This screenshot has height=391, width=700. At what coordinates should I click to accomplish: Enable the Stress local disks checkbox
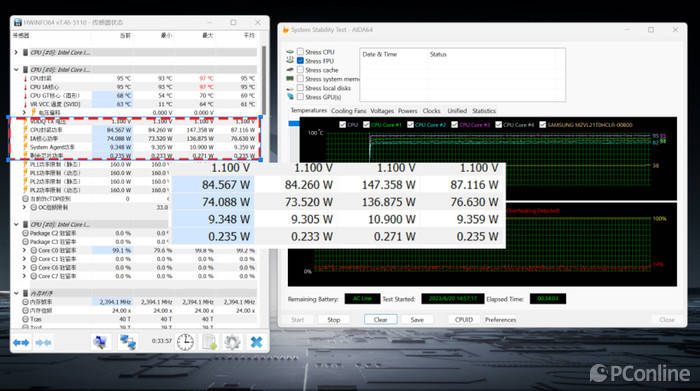300,88
